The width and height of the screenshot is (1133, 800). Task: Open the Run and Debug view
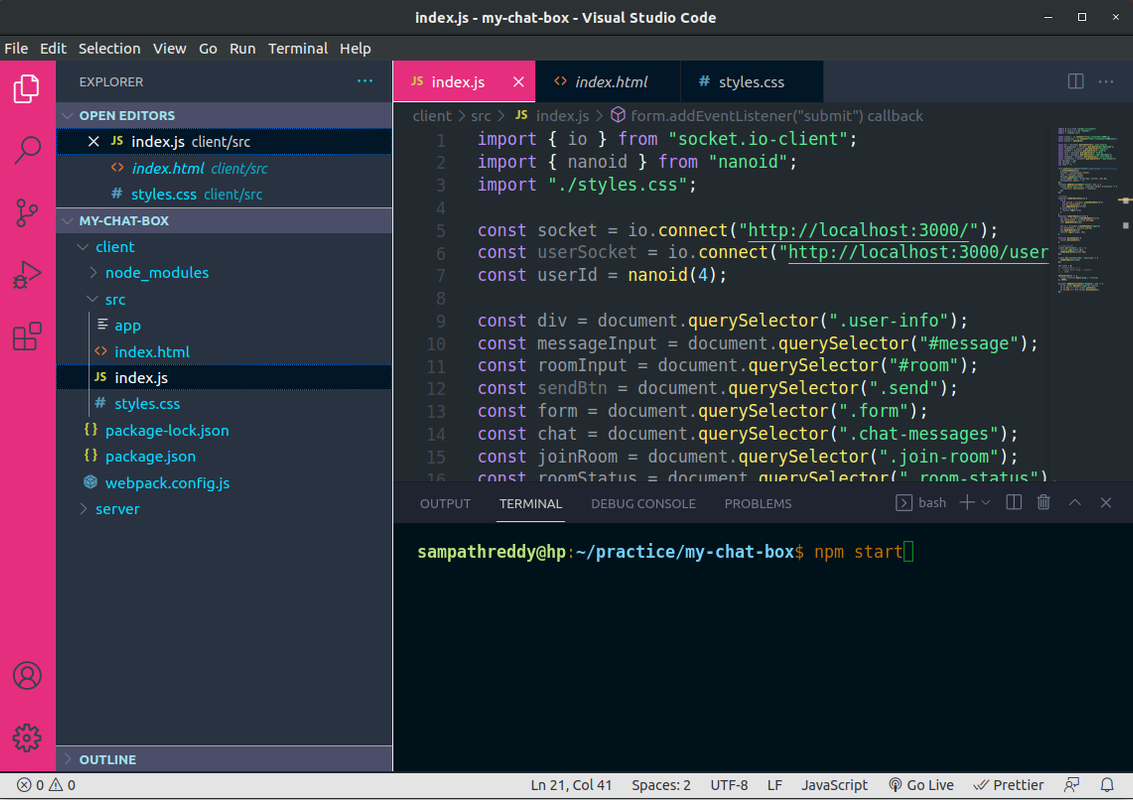pyautogui.click(x=27, y=275)
